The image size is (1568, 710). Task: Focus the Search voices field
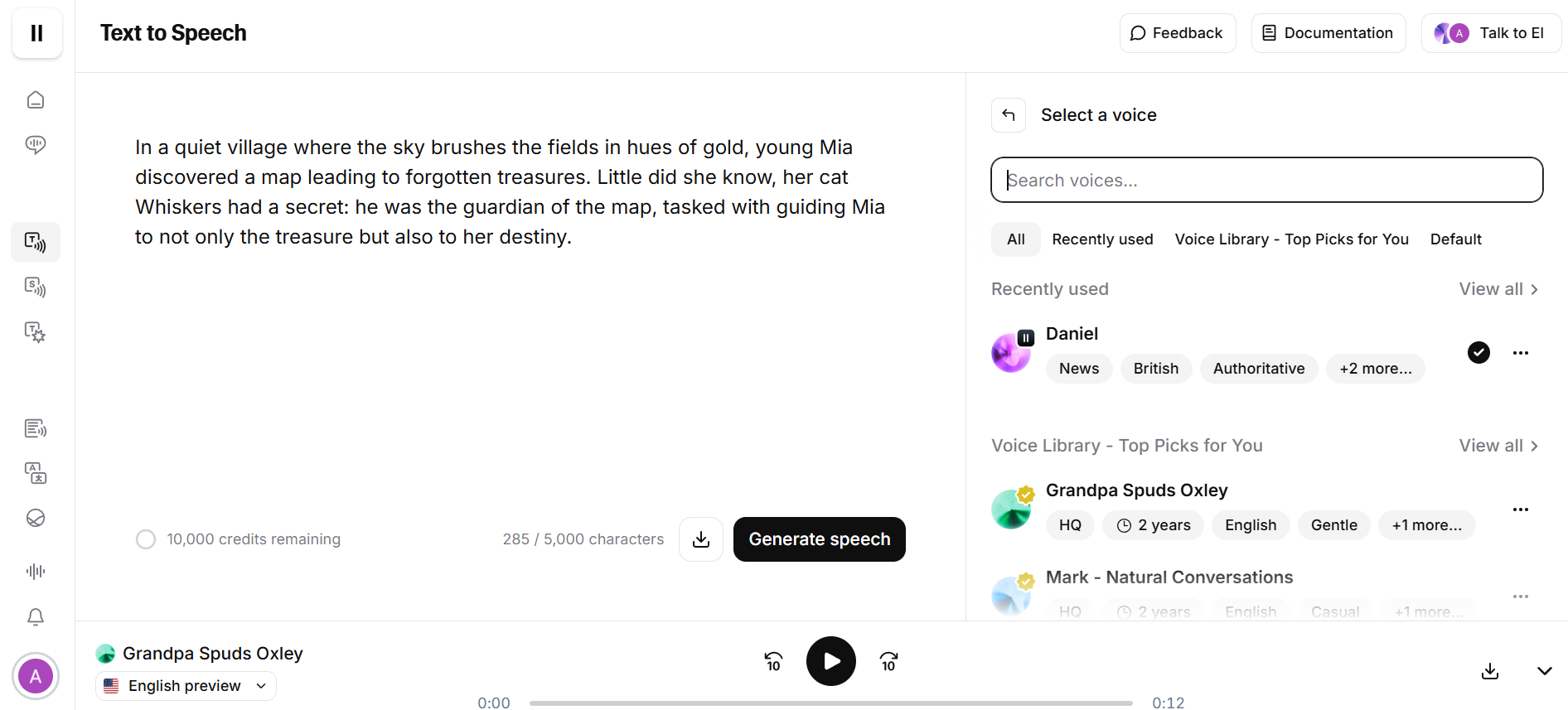coord(1266,180)
